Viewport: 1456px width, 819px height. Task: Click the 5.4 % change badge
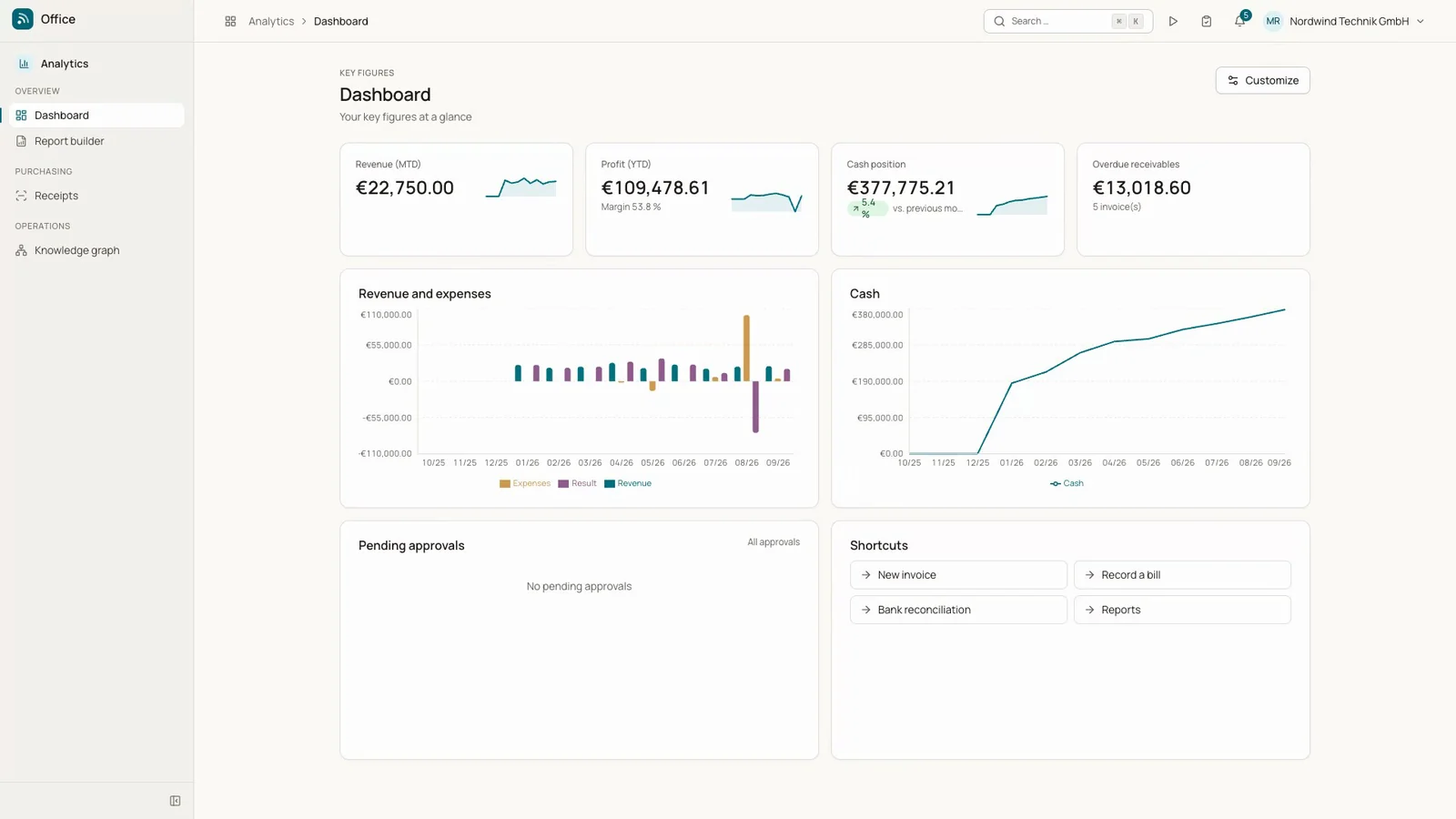[867, 208]
